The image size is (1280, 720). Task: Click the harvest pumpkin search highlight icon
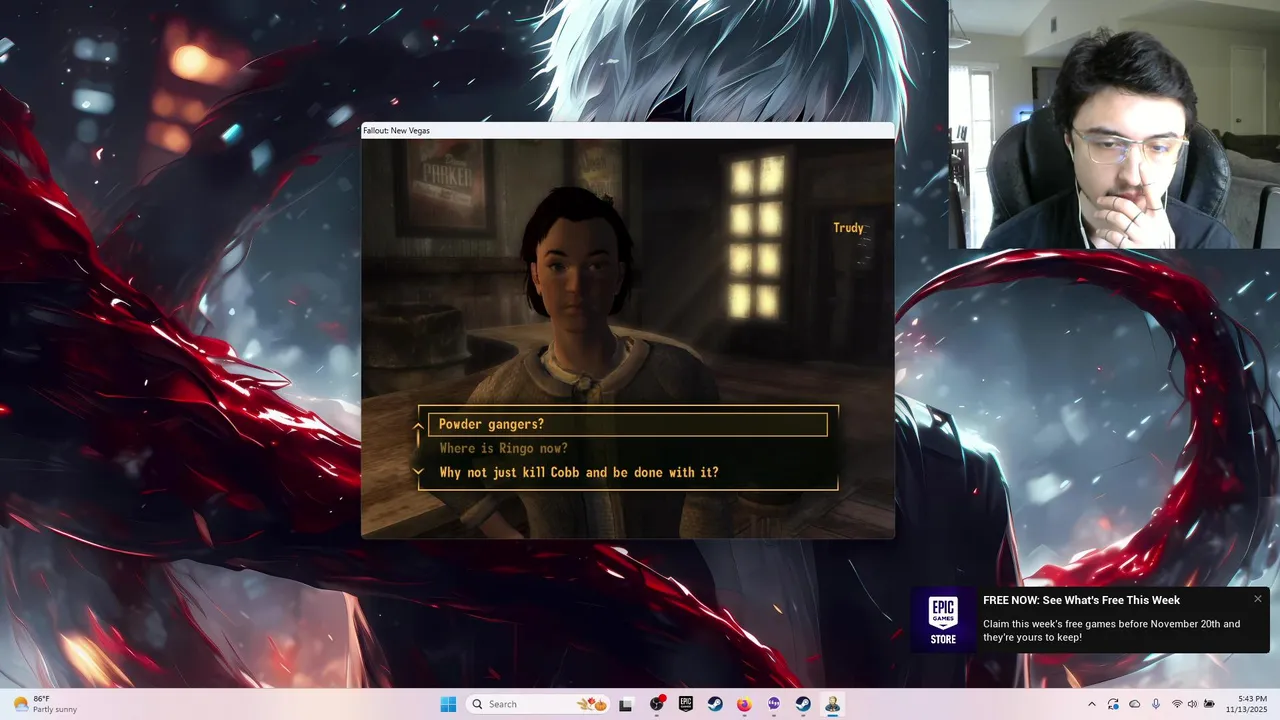point(593,704)
